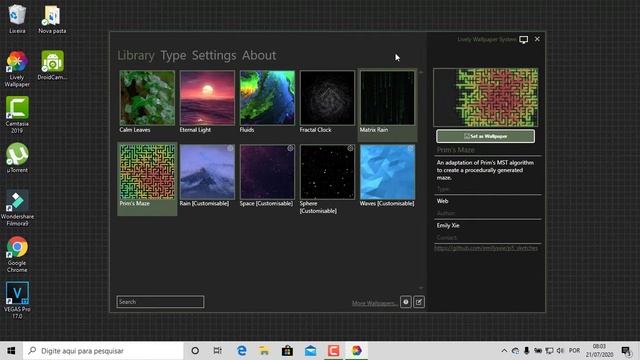Open Task View from the taskbar

point(218,351)
